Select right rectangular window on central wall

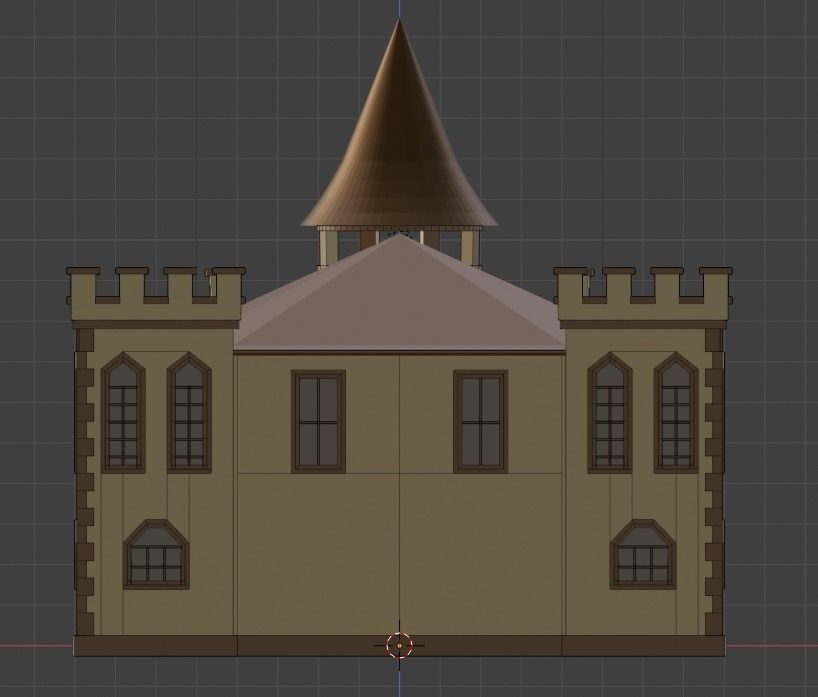pyautogui.click(x=480, y=422)
